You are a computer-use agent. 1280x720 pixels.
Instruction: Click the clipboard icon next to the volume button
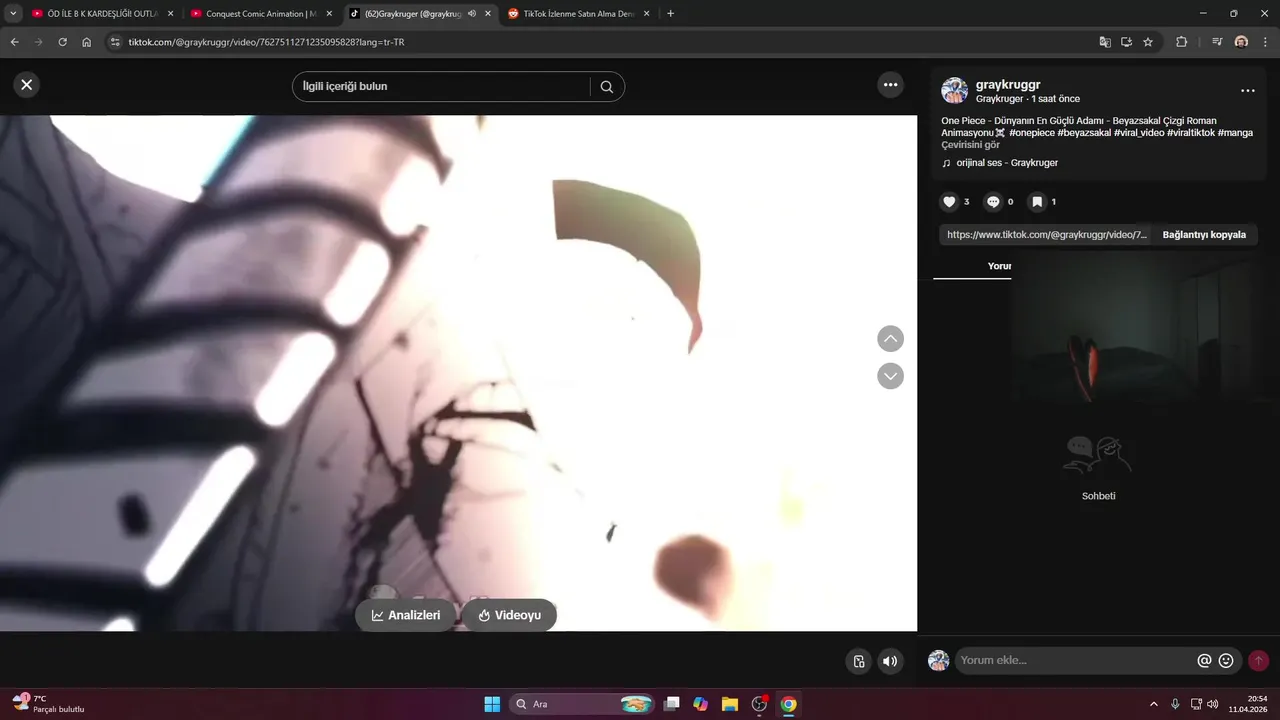858,661
